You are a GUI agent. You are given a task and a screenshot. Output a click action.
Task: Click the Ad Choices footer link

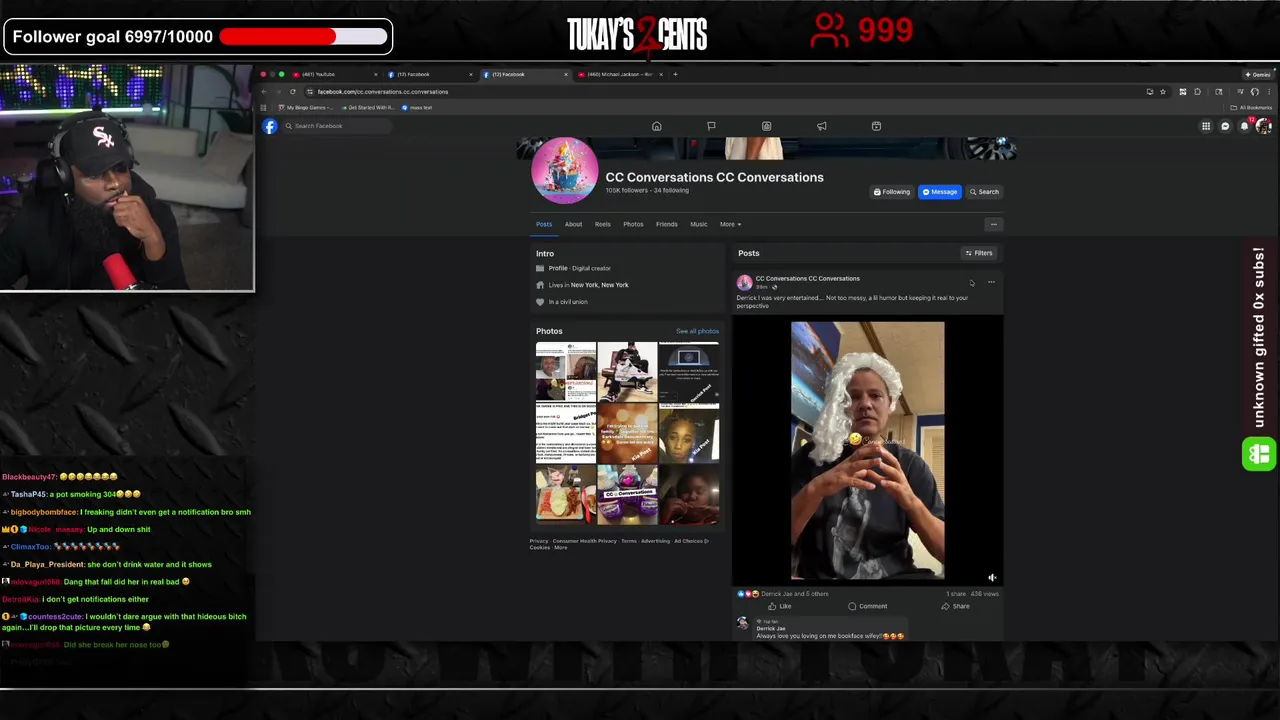690,541
